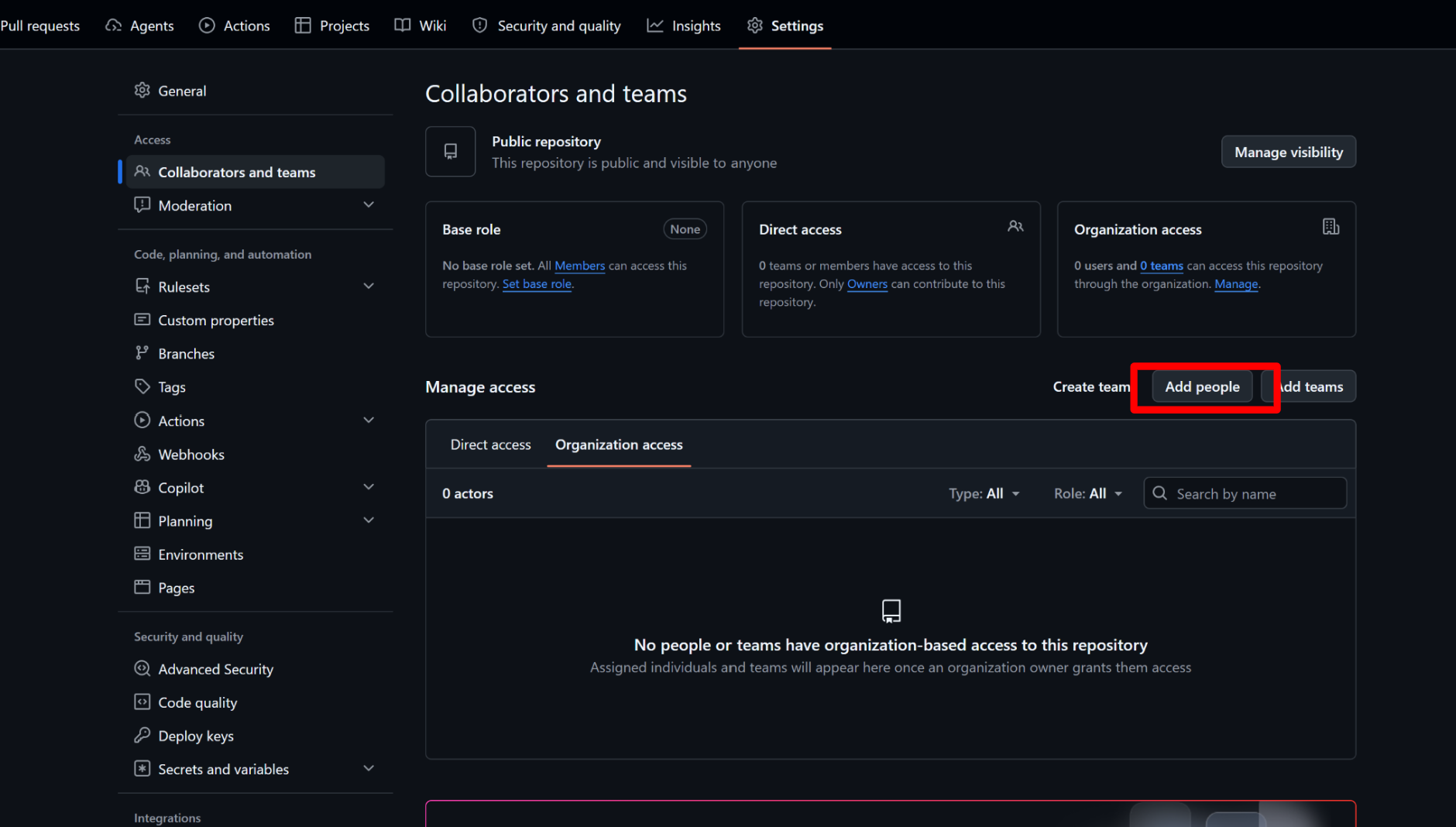Click the Environments server icon
Image resolution: width=1456 pixels, height=827 pixels.
click(x=142, y=554)
